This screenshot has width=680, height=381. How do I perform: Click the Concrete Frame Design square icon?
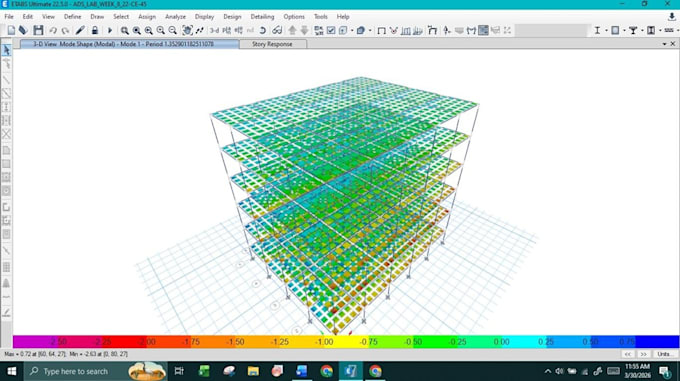(x=615, y=30)
